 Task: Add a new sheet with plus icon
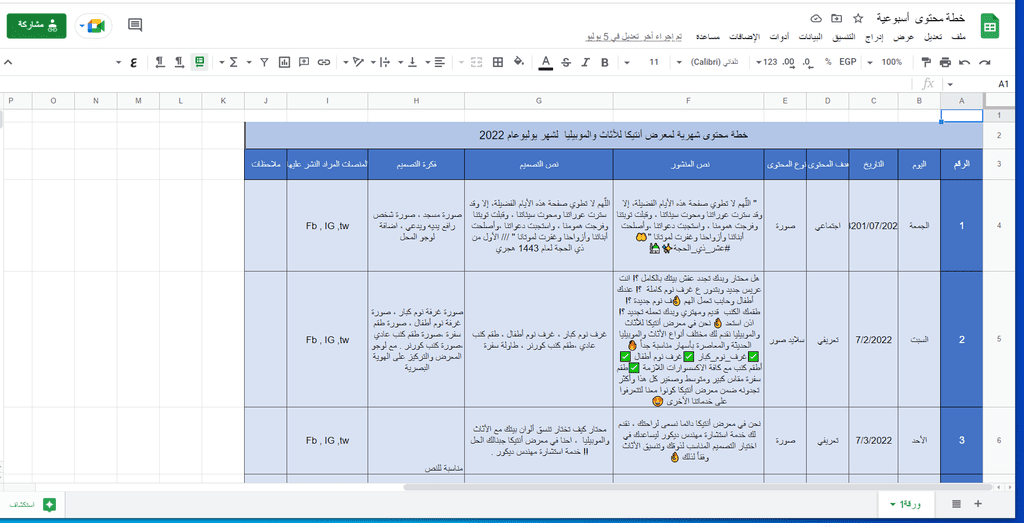[x=978, y=503]
